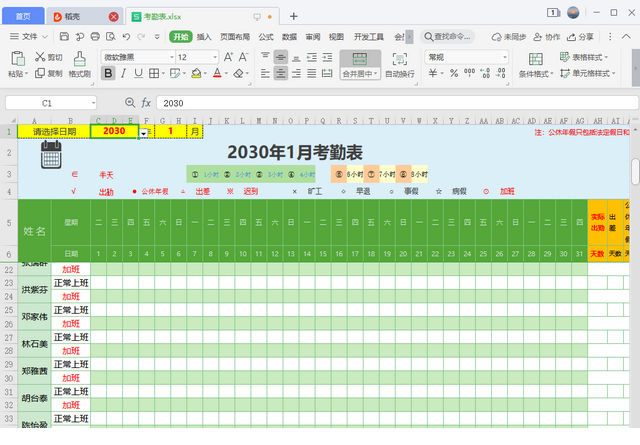Go to the 首页 home tab
640x445 pixels.
click(23, 16)
